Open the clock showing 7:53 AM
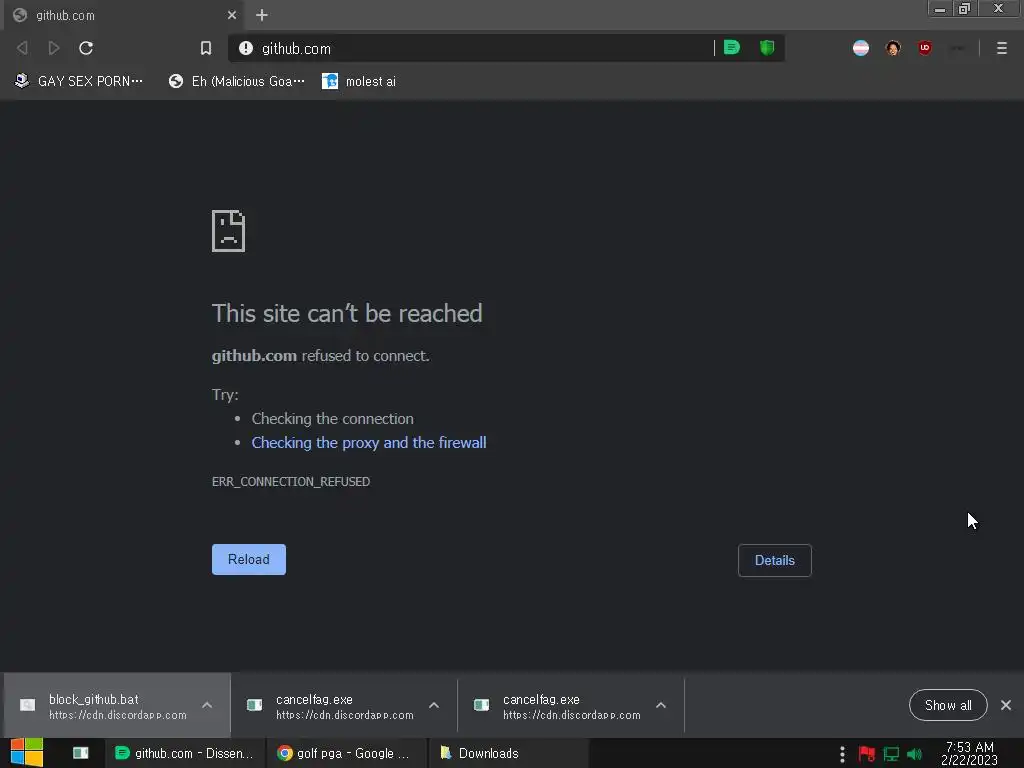Screen dimensions: 1024x768 [970, 754]
